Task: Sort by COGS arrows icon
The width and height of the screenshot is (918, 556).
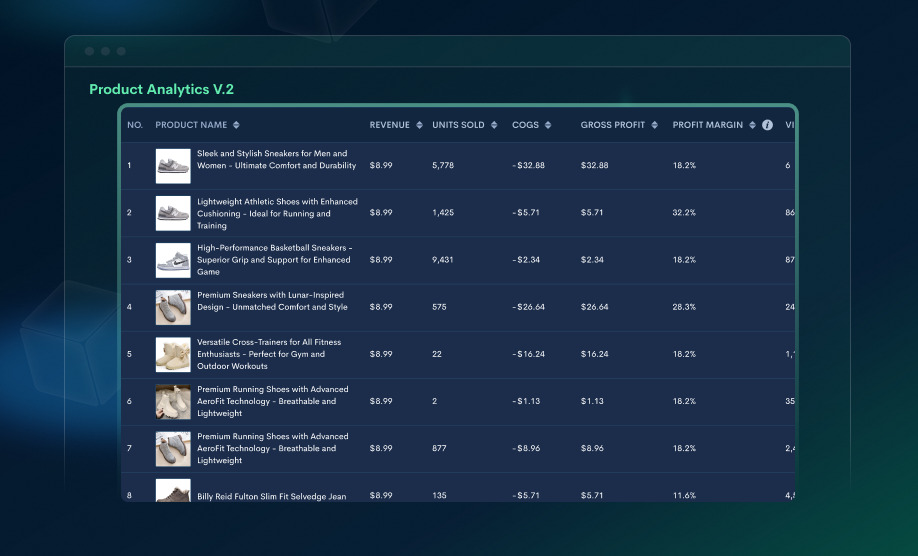Action: point(547,125)
